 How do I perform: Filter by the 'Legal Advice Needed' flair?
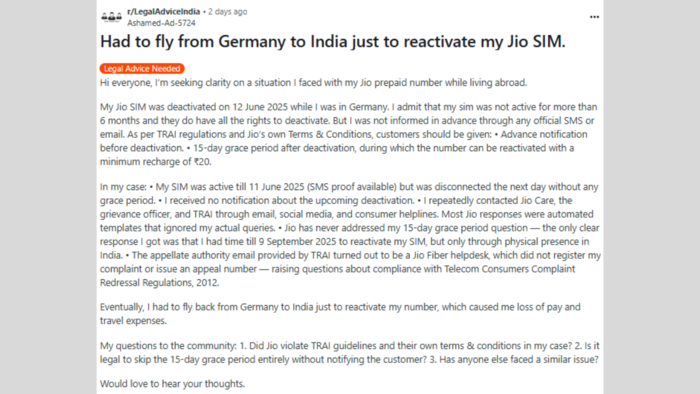(142, 69)
